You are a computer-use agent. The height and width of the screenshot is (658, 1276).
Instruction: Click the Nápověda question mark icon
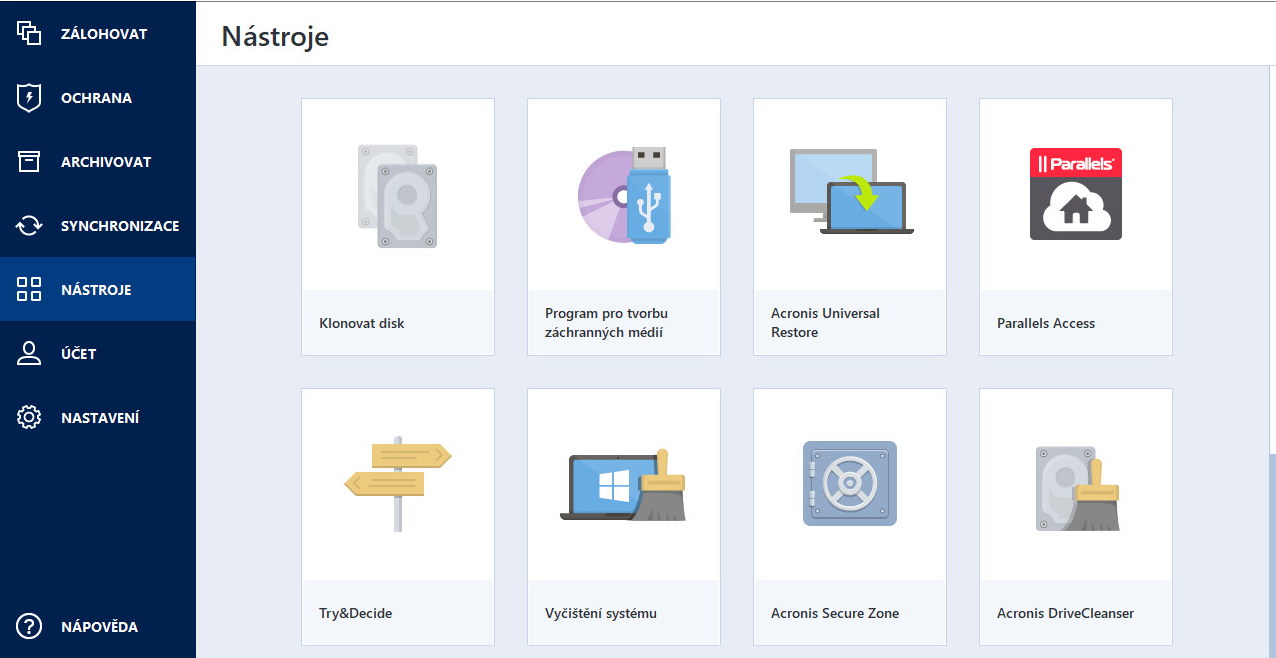click(29, 627)
